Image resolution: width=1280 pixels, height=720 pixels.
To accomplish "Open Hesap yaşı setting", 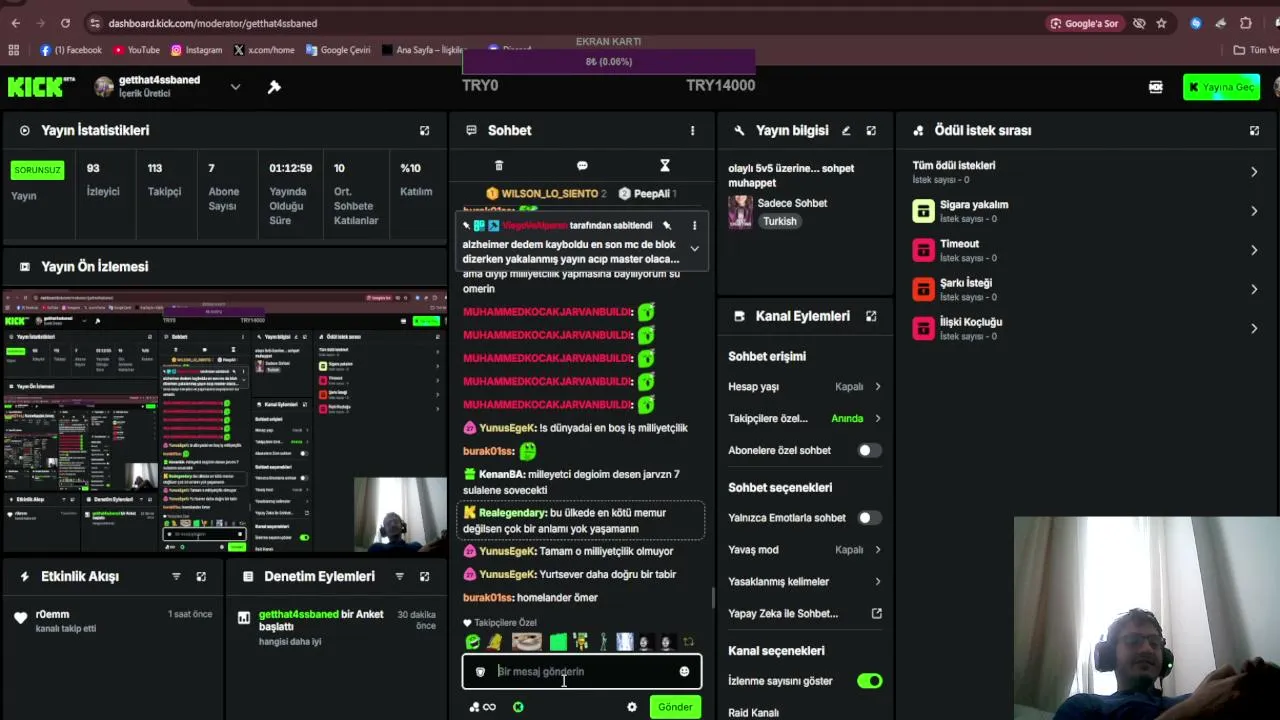I will 804,387.
